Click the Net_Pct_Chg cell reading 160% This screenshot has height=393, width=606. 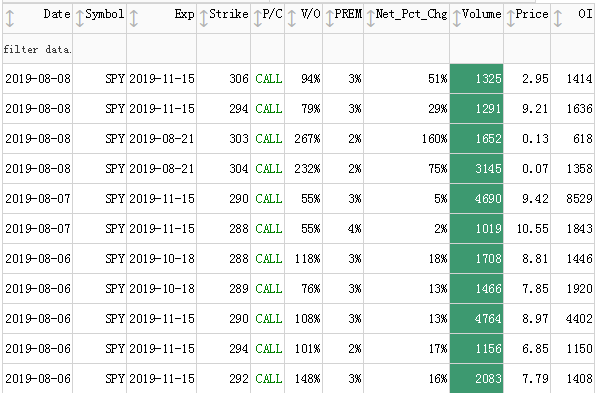(x=434, y=139)
